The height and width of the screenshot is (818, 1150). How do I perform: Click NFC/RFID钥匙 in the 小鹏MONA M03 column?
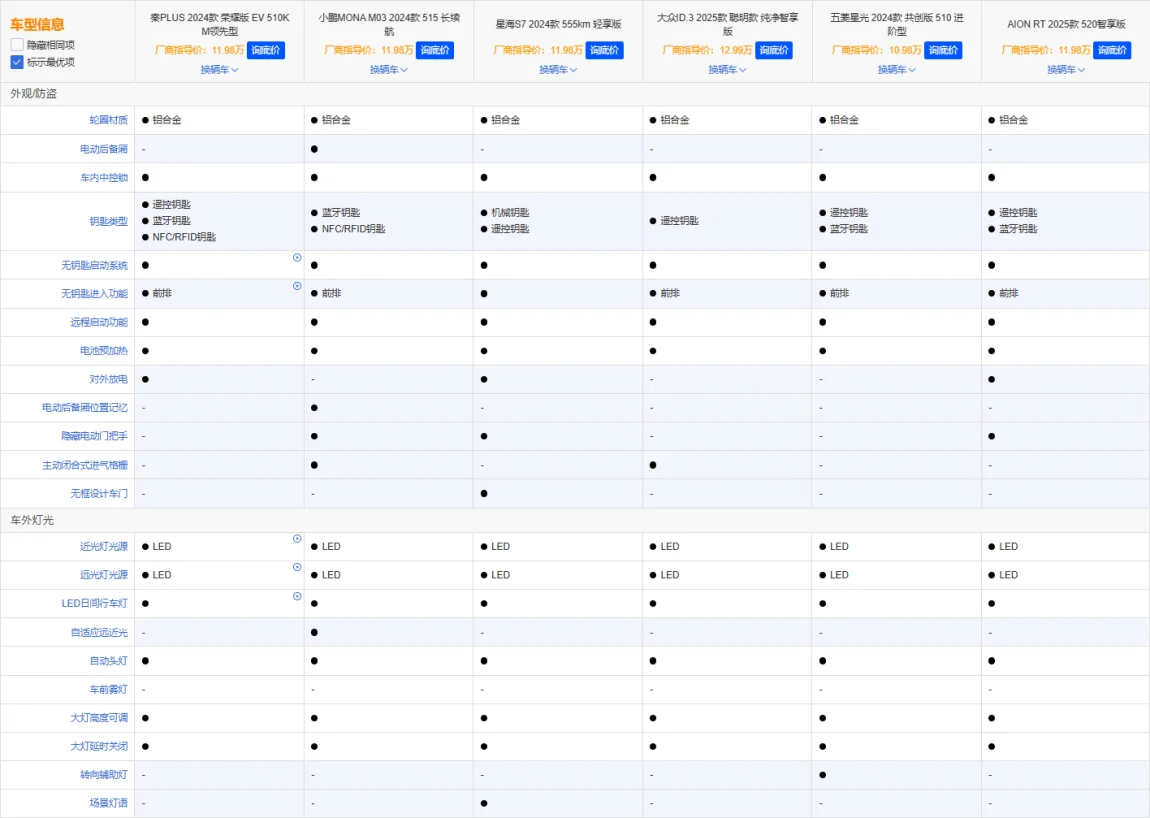354,229
